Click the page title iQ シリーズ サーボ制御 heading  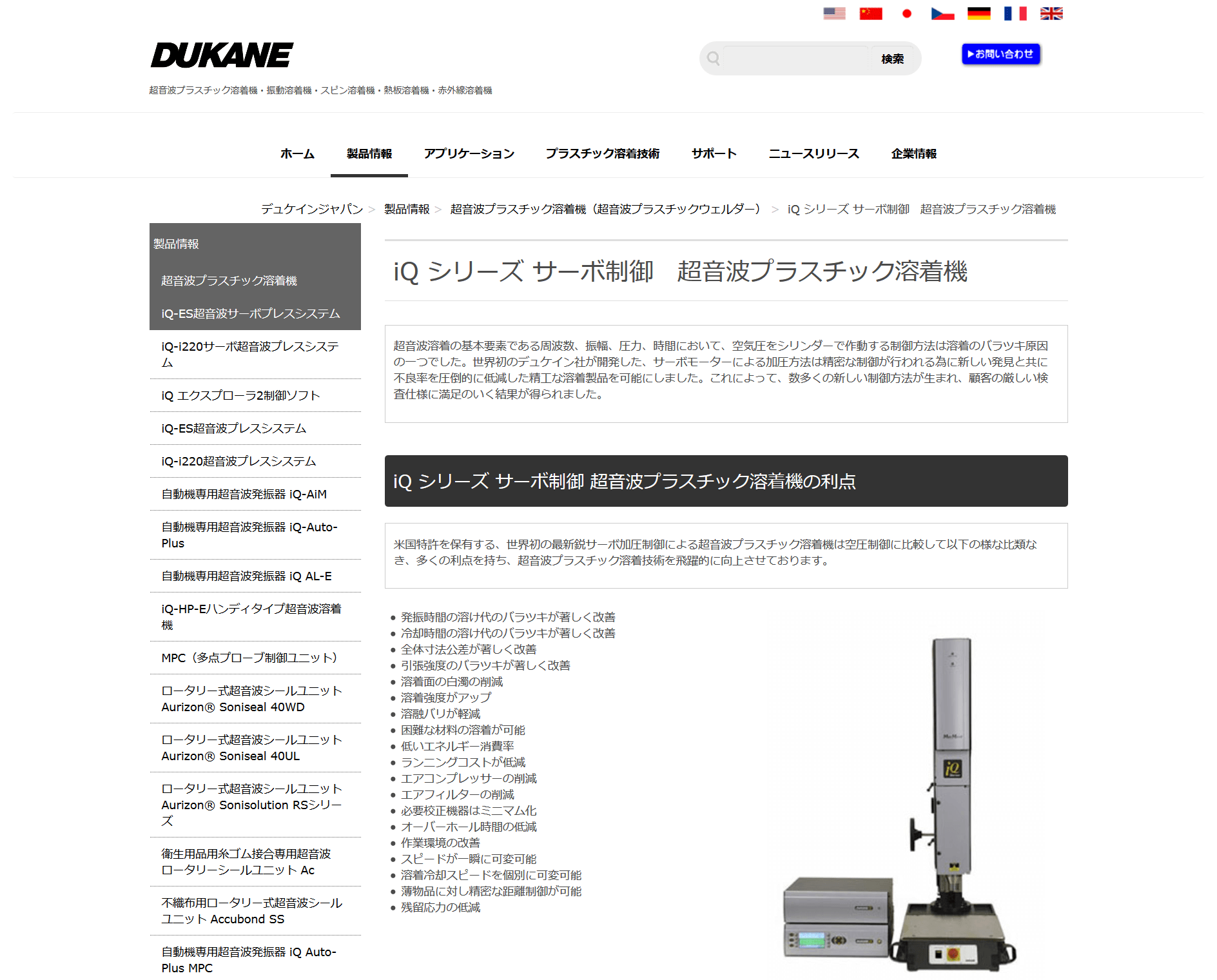point(680,271)
